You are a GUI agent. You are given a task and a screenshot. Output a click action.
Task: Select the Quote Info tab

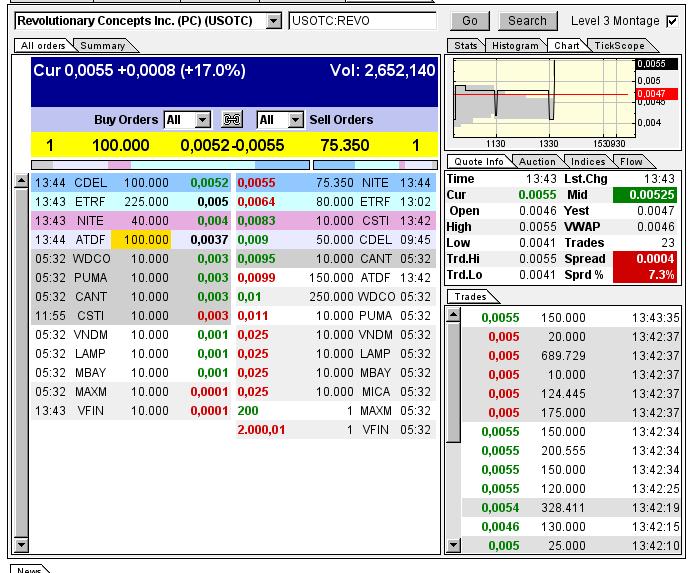pos(479,161)
